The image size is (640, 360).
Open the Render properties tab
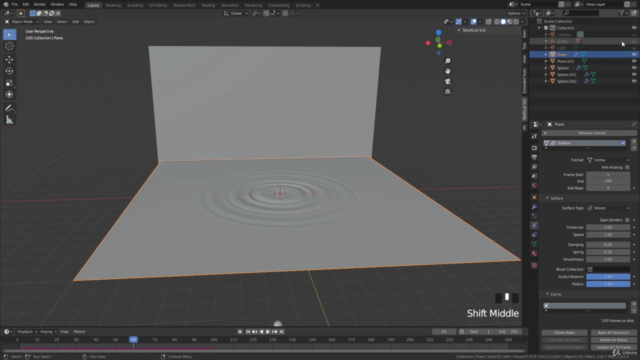pyautogui.click(x=534, y=148)
